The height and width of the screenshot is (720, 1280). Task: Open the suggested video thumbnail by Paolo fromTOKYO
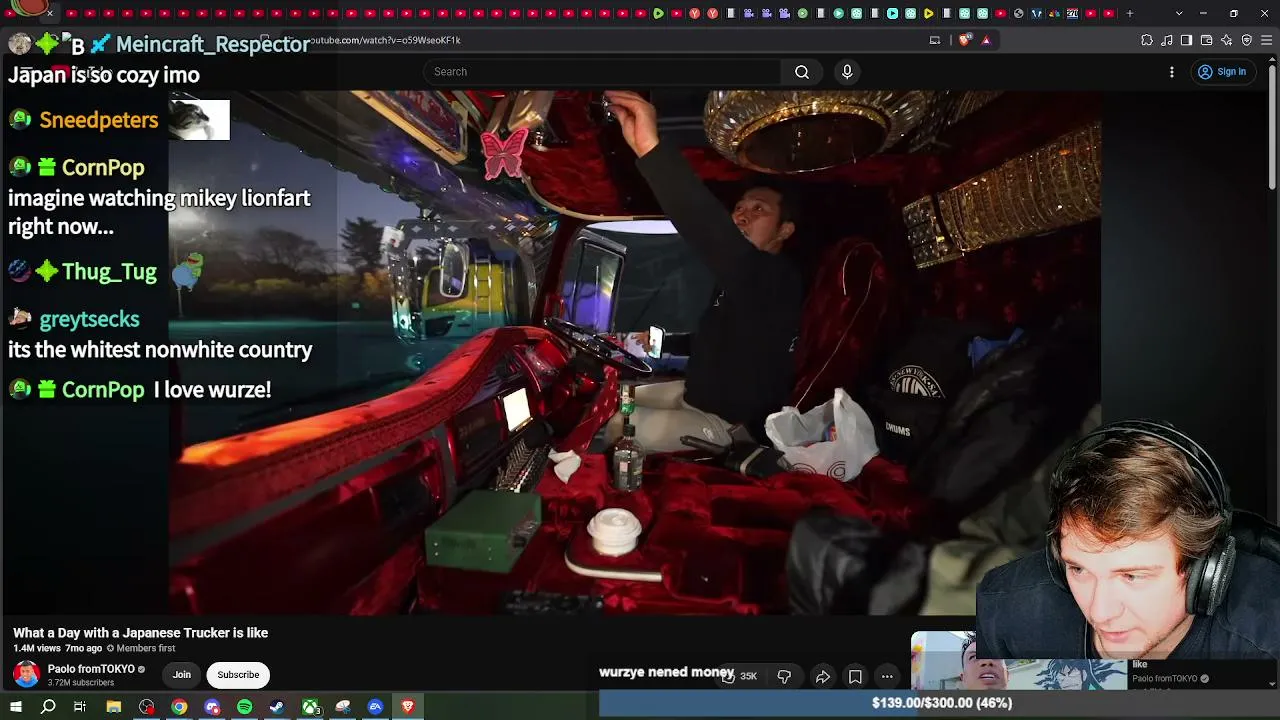pos(1019,660)
